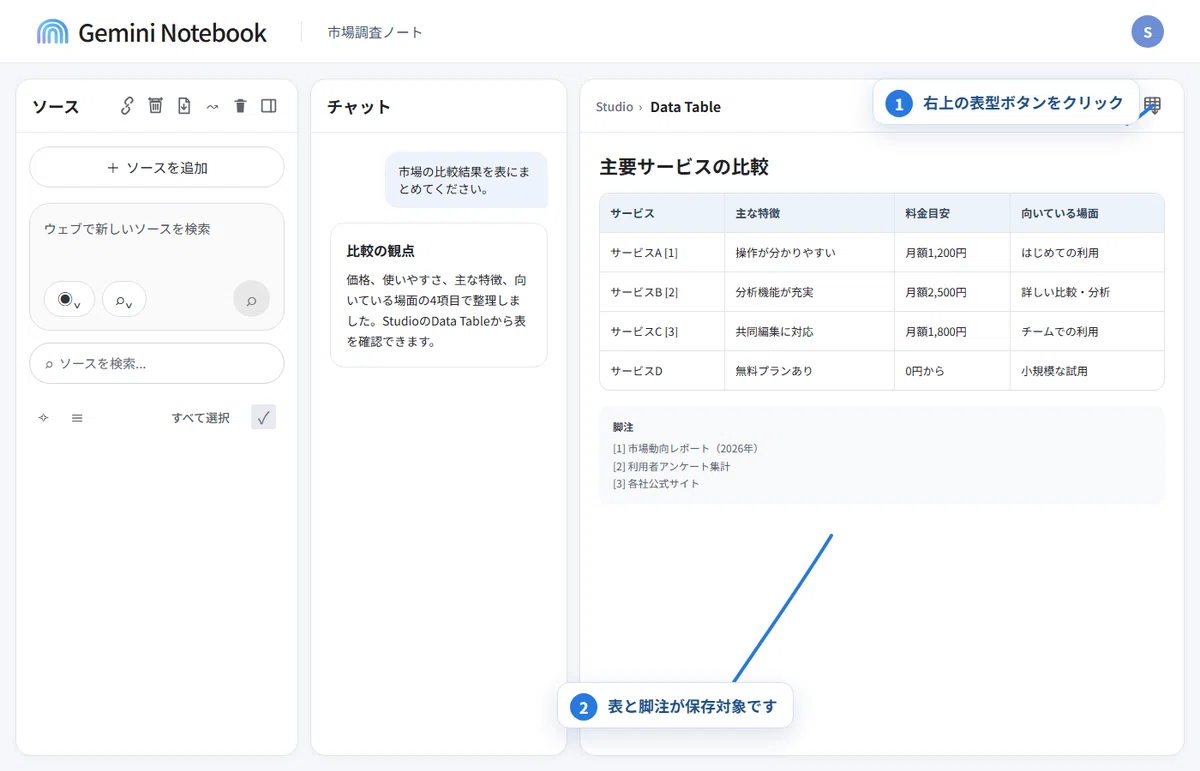Click the ソース panel heading
This screenshot has height=771, width=1200.
pyautogui.click(x=55, y=107)
